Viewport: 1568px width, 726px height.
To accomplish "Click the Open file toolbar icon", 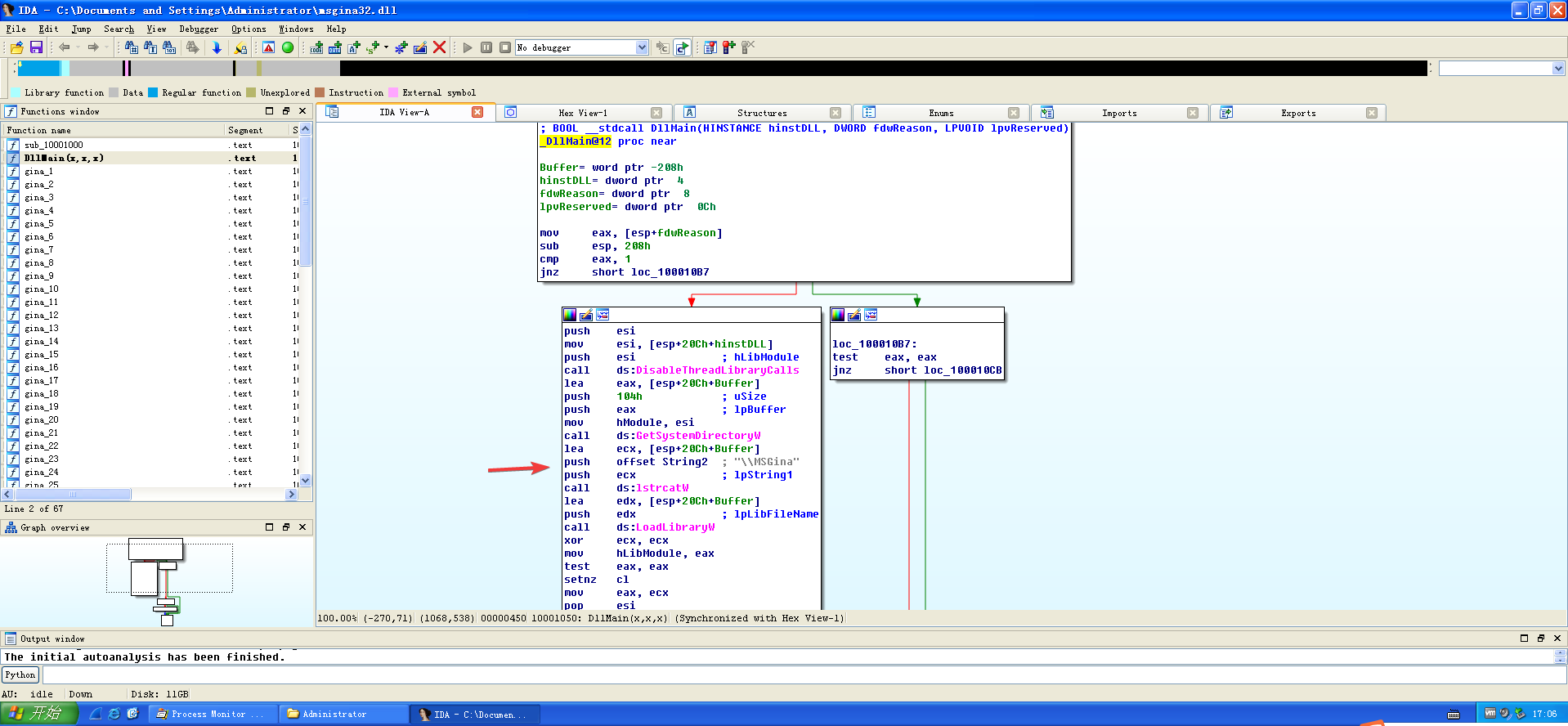I will [16, 47].
